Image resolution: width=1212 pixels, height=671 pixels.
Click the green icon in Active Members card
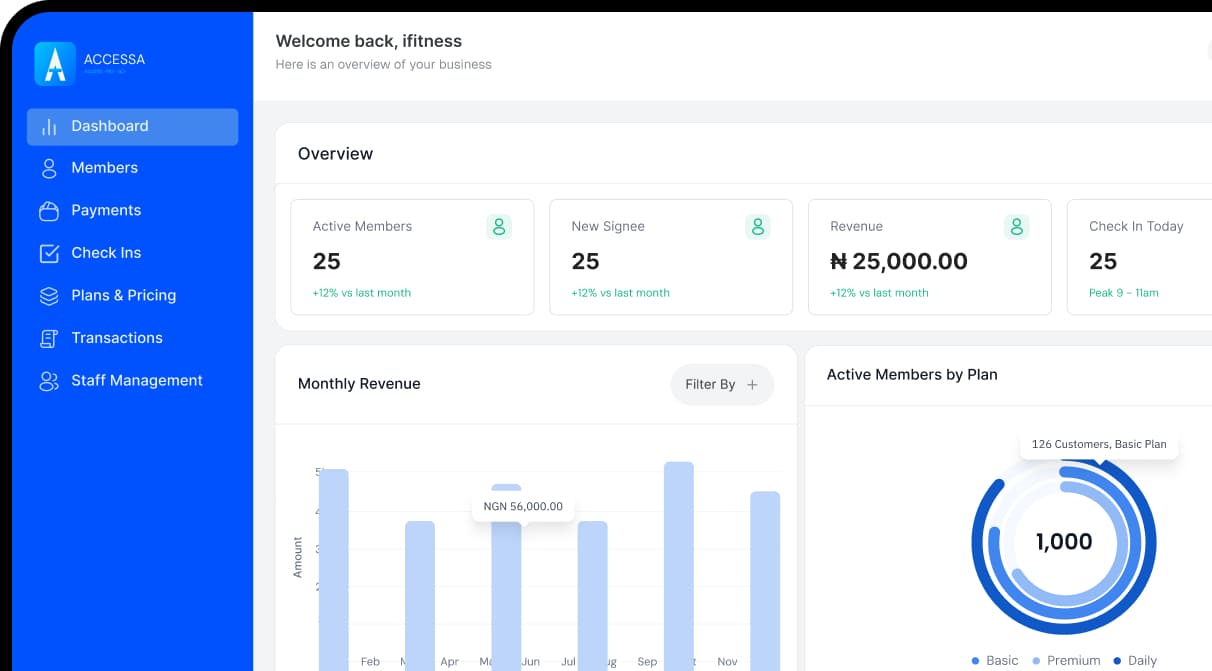[x=499, y=227]
